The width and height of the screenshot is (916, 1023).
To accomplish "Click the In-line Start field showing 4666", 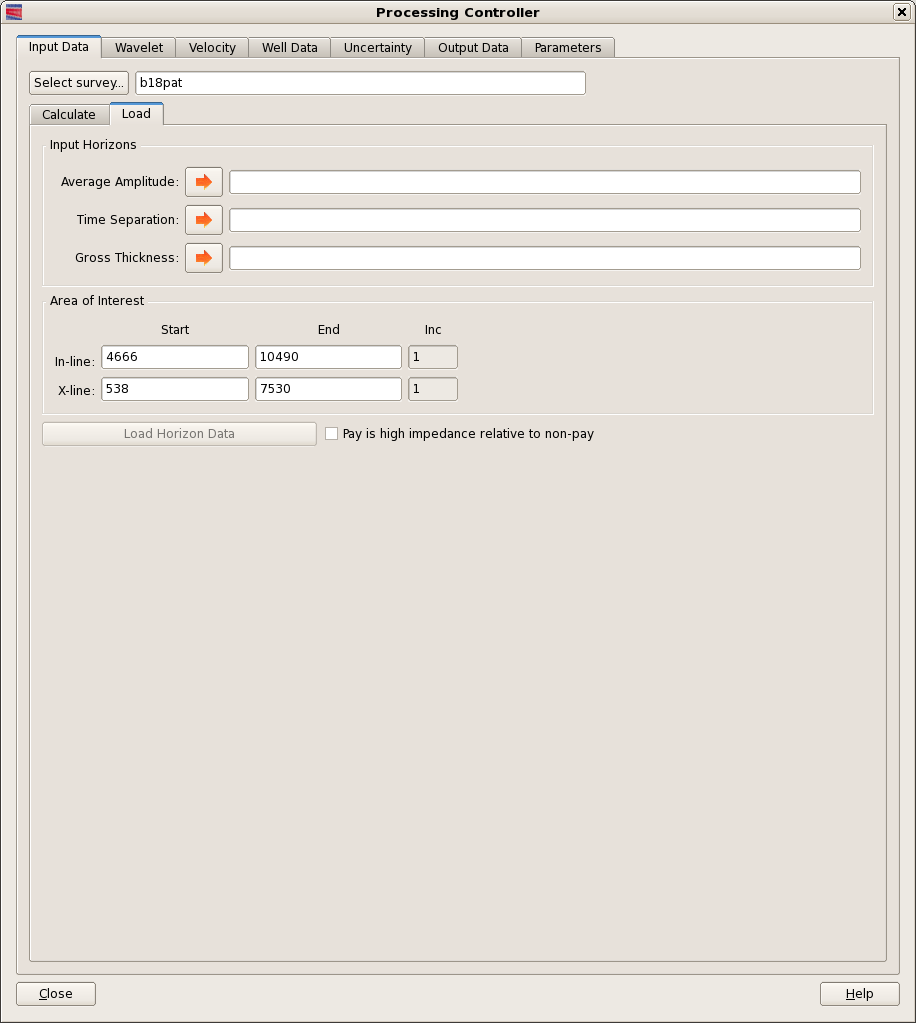I will click(x=174, y=358).
